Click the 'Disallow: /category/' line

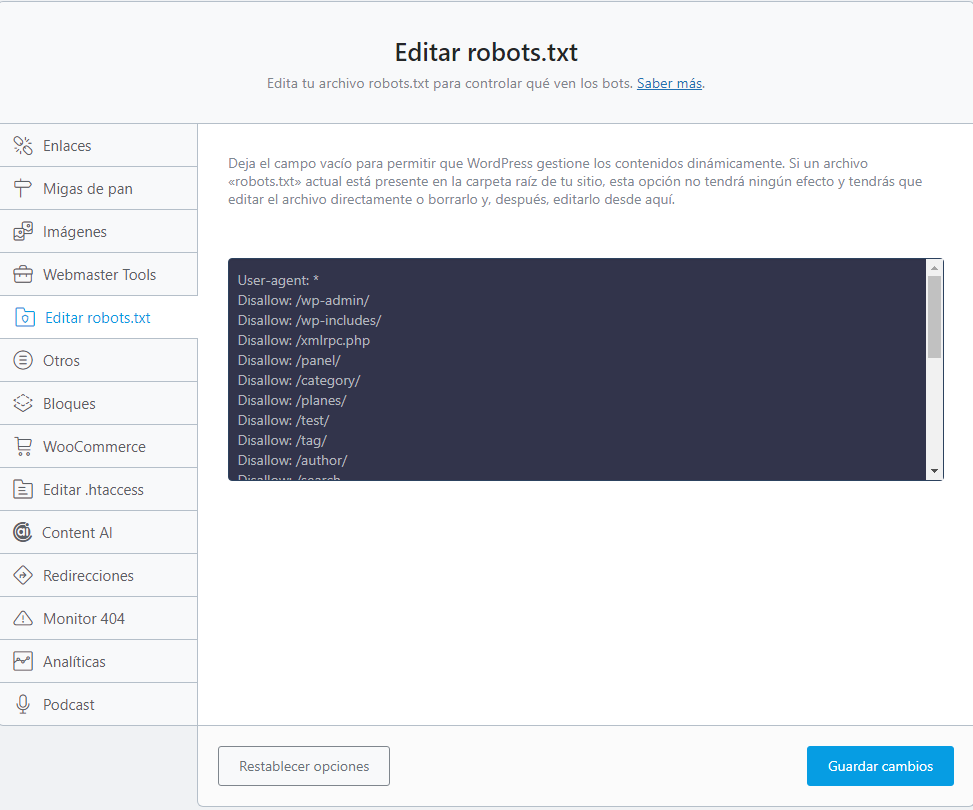299,380
